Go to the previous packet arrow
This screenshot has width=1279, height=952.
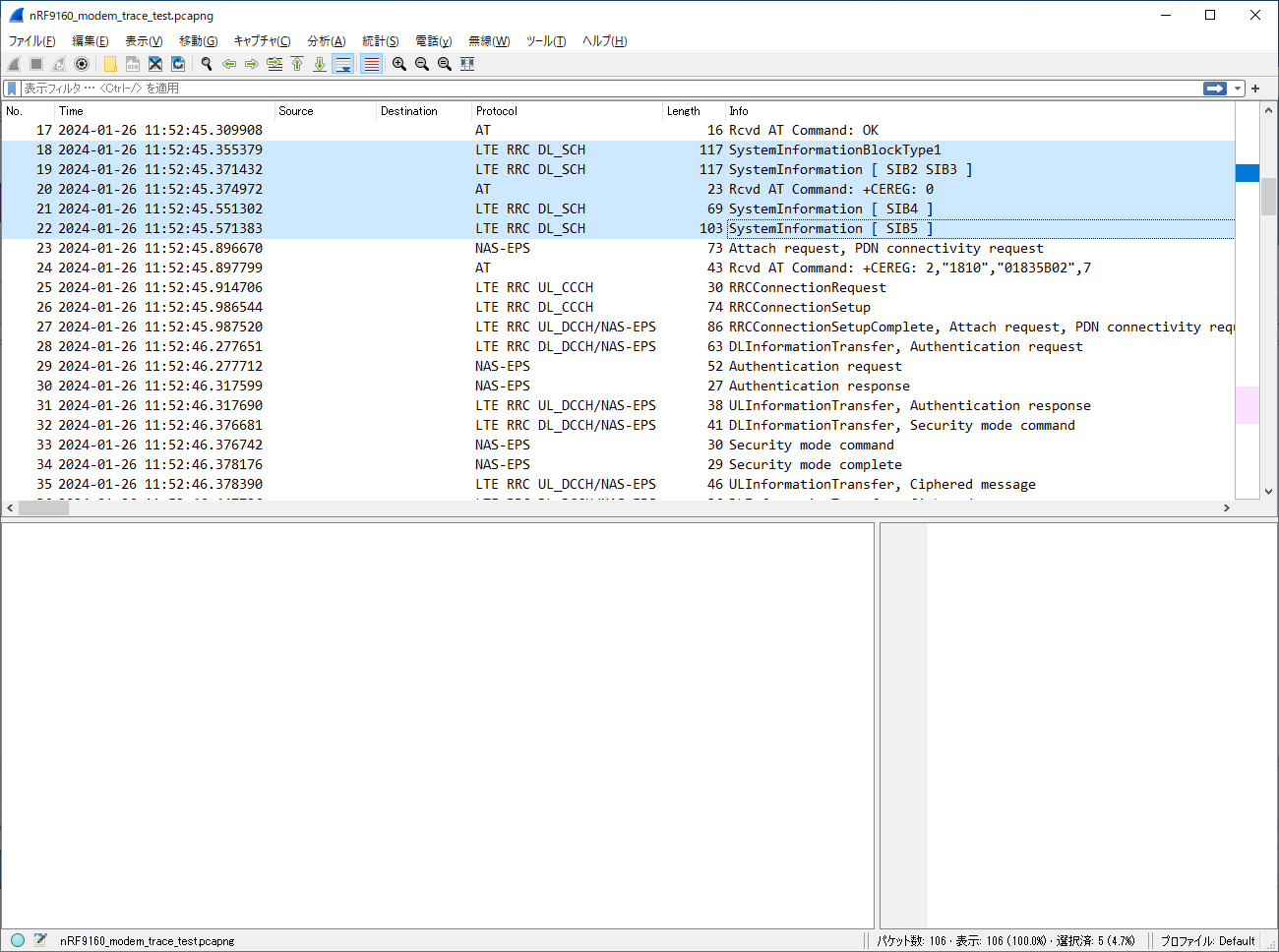click(229, 64)
